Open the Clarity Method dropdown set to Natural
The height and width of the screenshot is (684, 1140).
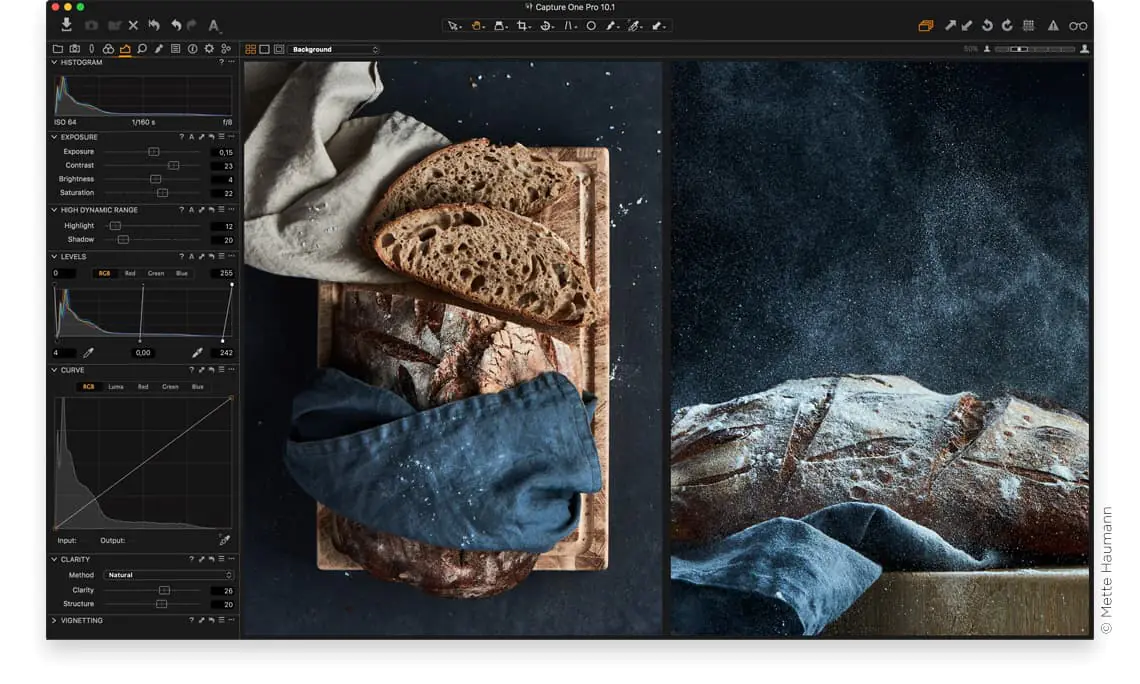point(169,575)
